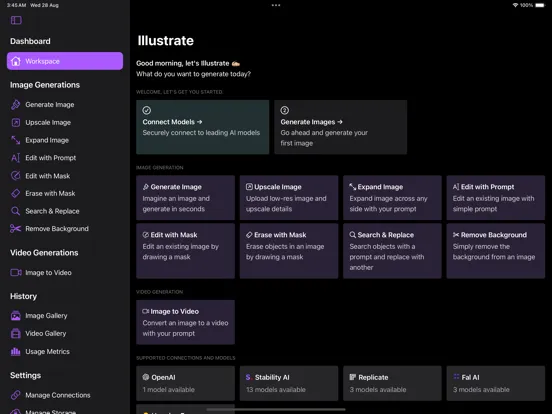Check the battery indicator icon
This screenshot has height=414, width=552.
[x=540, y=5]
